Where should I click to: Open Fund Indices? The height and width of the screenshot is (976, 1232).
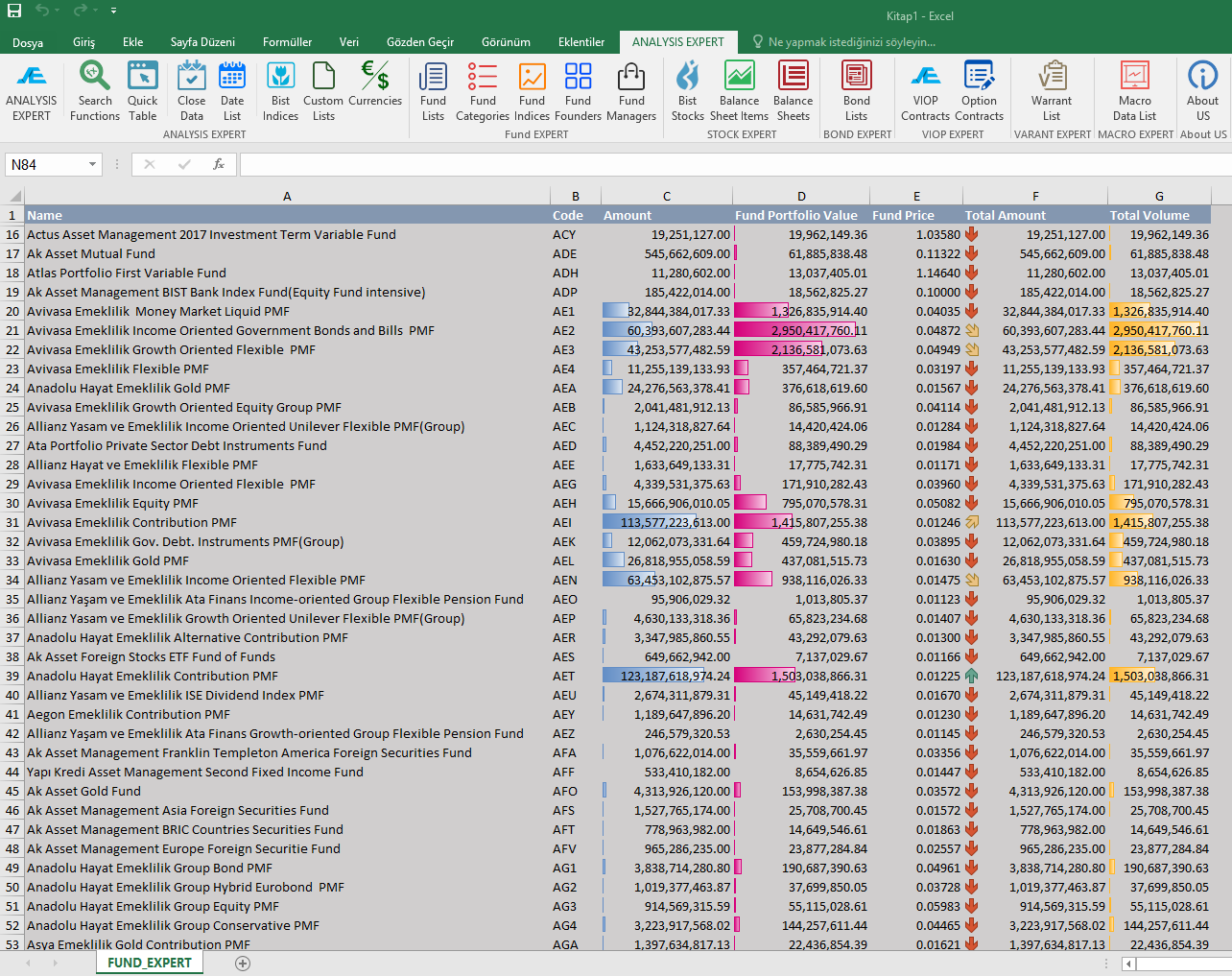click(532, 91)
